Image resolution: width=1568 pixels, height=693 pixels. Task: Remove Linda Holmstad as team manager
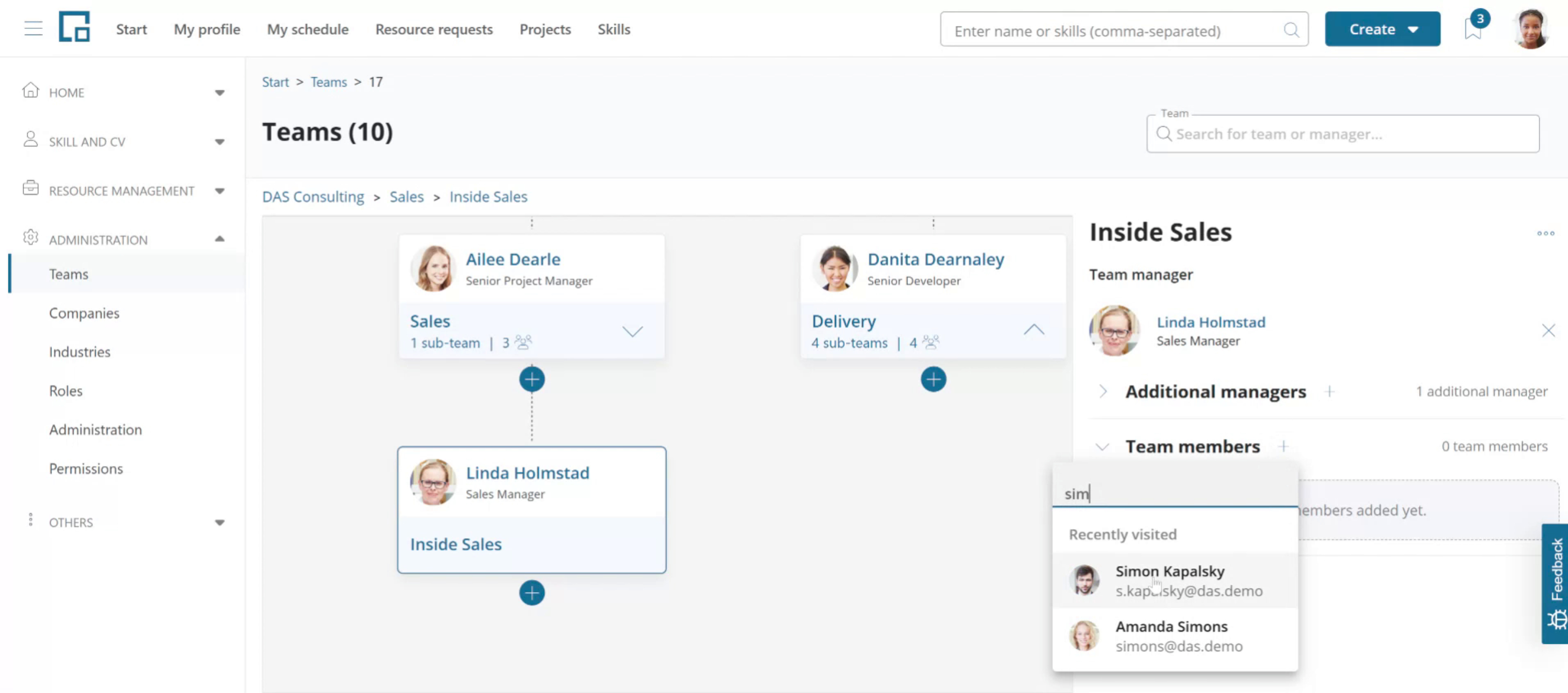pyautogui.click(x=1549, y=331)
